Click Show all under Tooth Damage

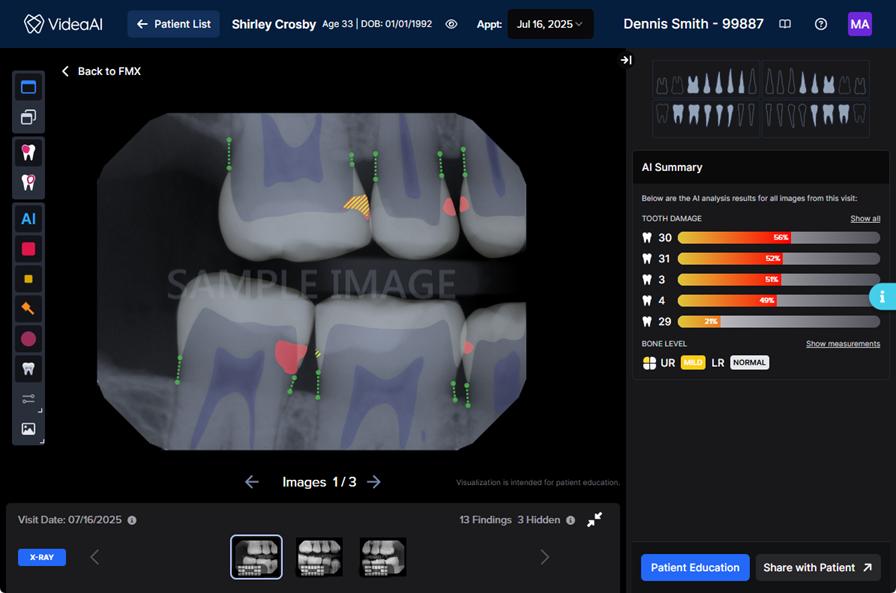pos(865,218)
